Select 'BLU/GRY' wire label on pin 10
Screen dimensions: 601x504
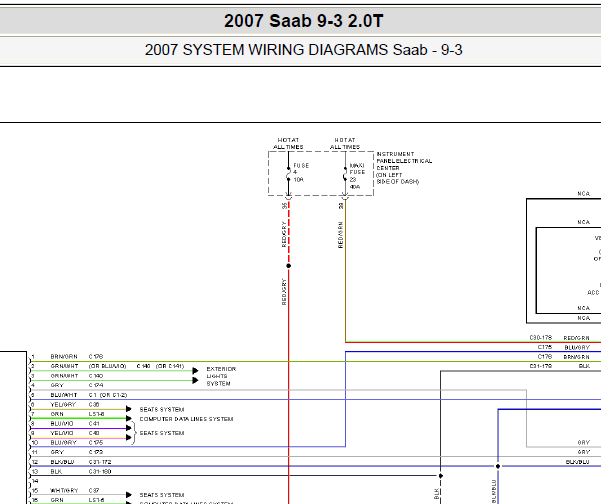(63, 443)
